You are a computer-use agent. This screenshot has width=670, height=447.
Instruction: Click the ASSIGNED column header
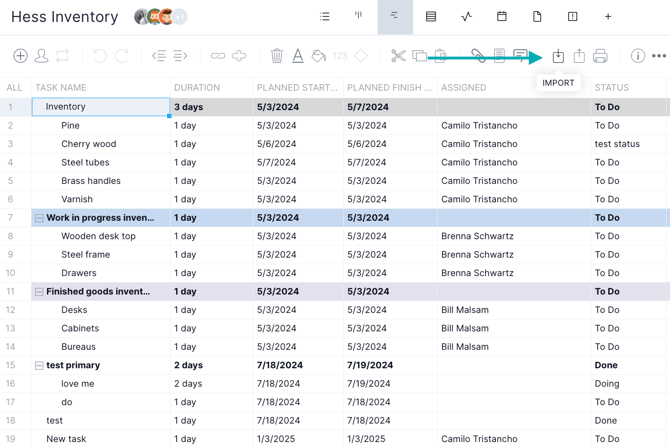tap(464, 88)
